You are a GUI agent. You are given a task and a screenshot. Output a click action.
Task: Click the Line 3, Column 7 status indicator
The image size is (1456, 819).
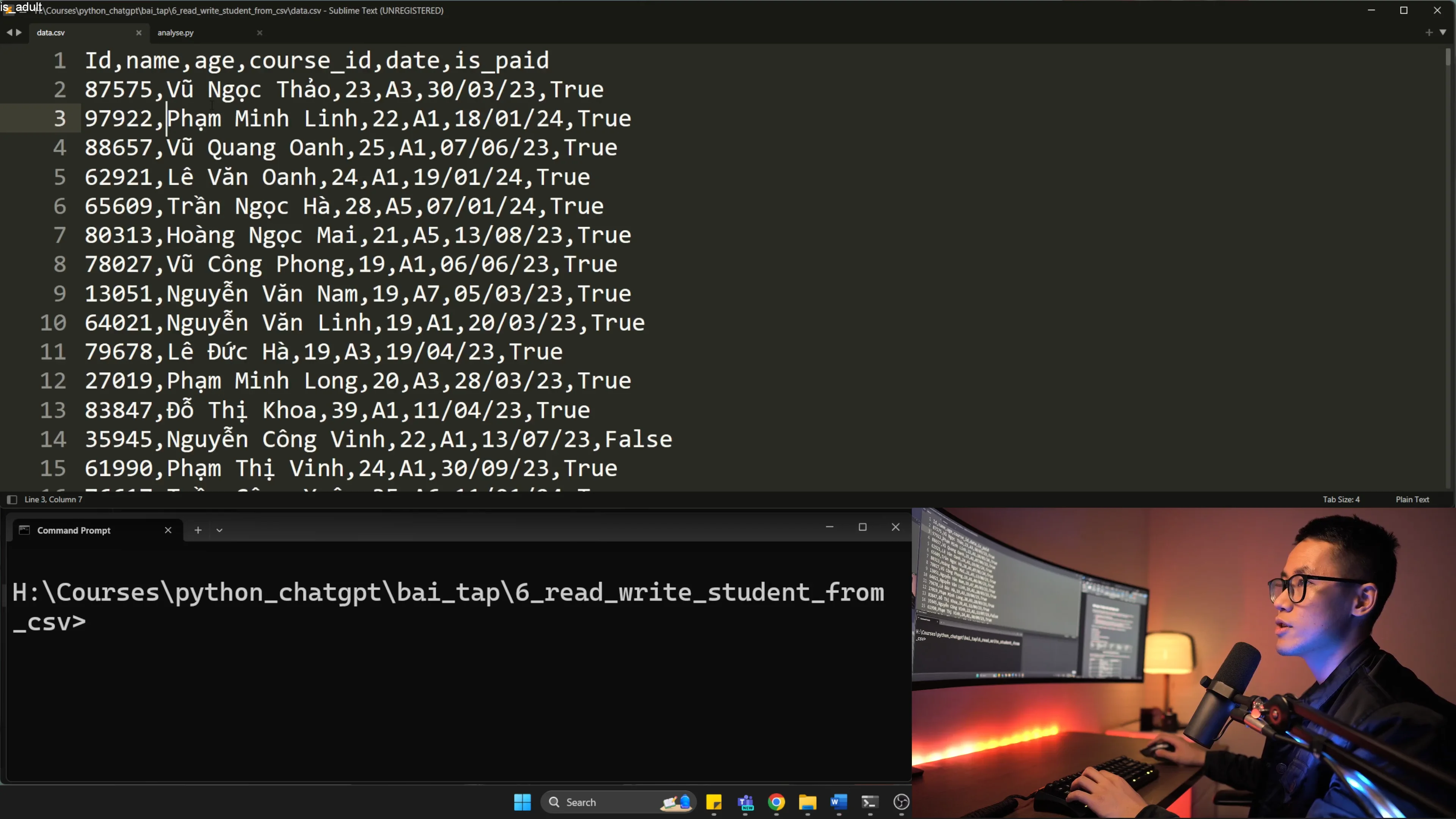pyautogui.click(x=53, y=500)
